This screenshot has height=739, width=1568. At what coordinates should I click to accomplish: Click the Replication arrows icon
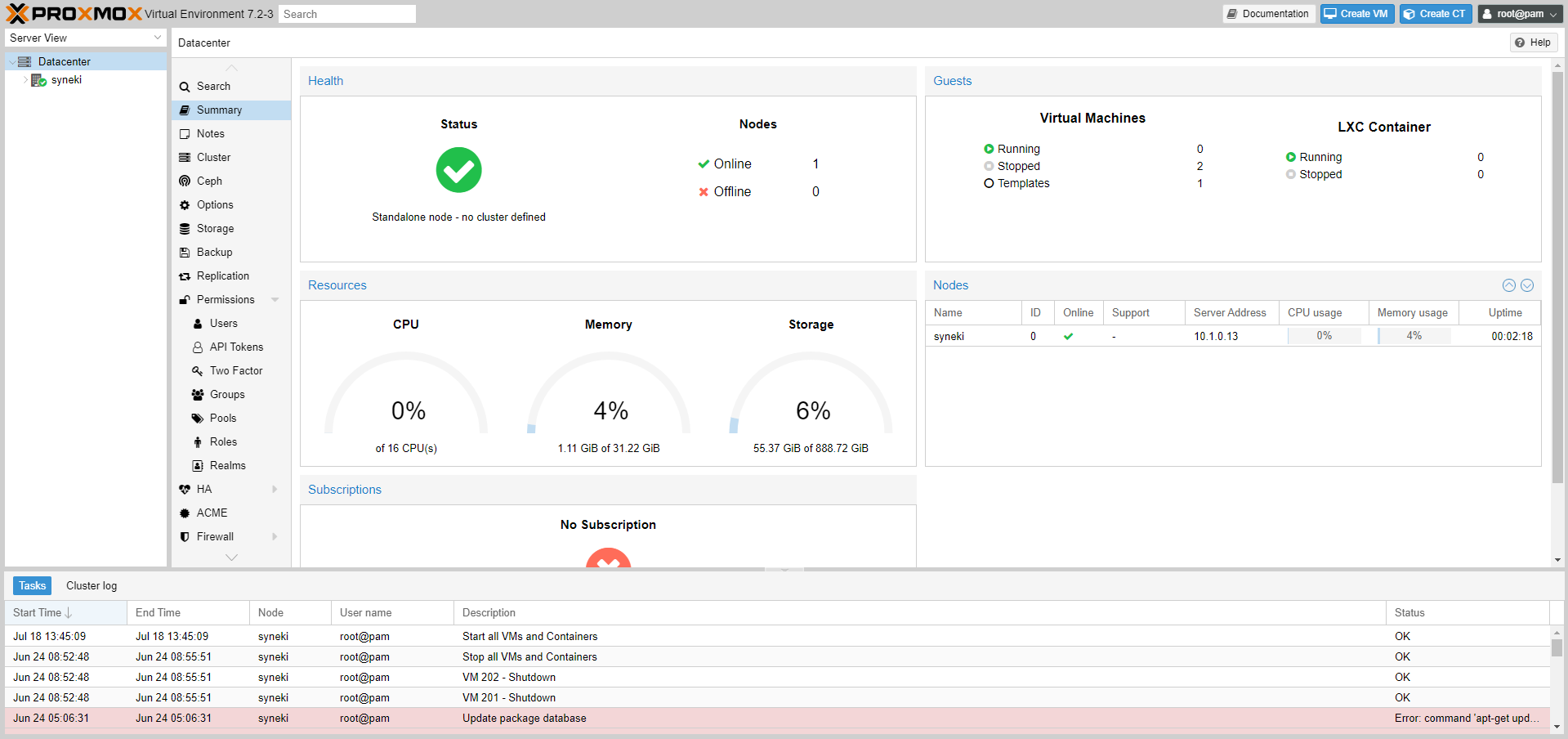(185, 276)
